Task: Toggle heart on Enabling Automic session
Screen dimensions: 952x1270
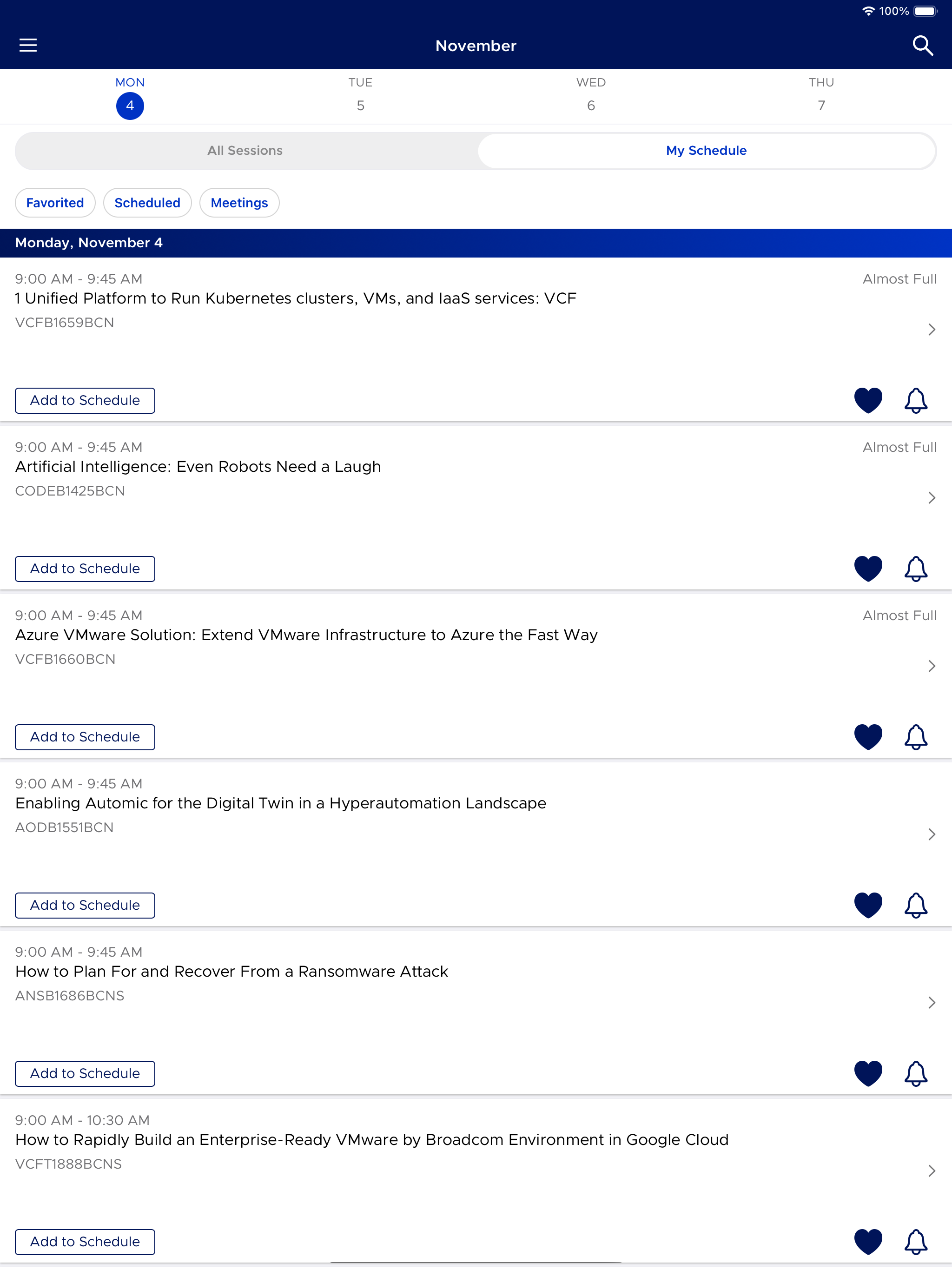Action: [x=867, y=905]
